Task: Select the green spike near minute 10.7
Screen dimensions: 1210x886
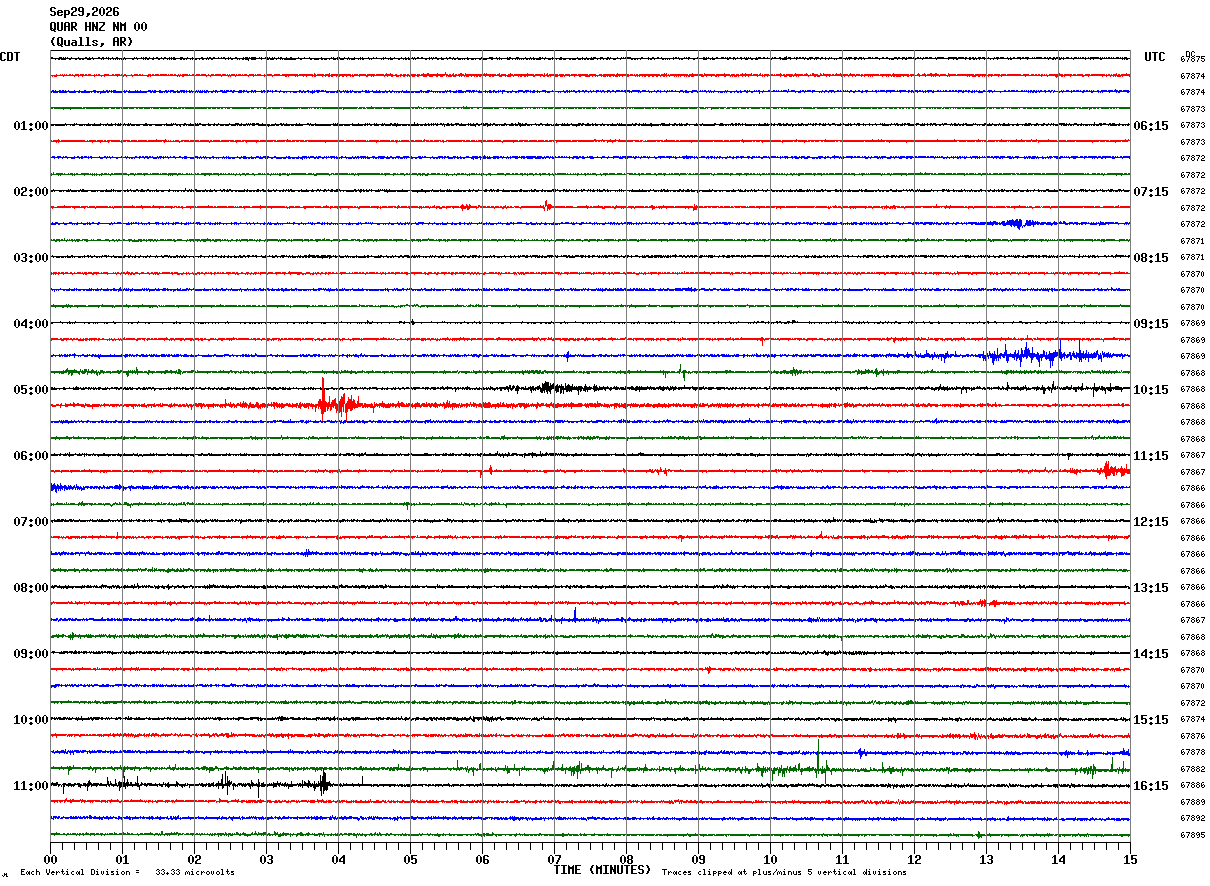Action: pos(819,758)
